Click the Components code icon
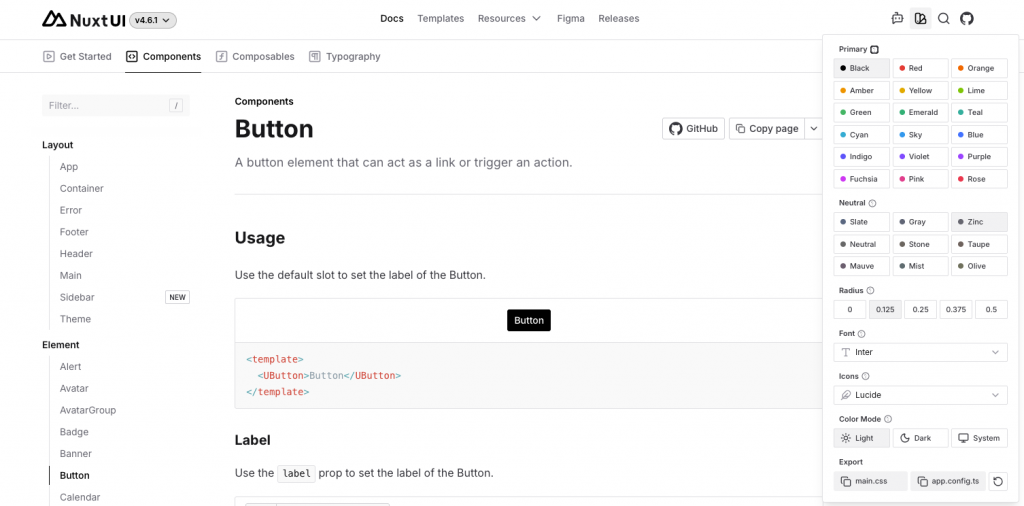The width and height of the screenshot is (1024, 506). tap(132, 56)
